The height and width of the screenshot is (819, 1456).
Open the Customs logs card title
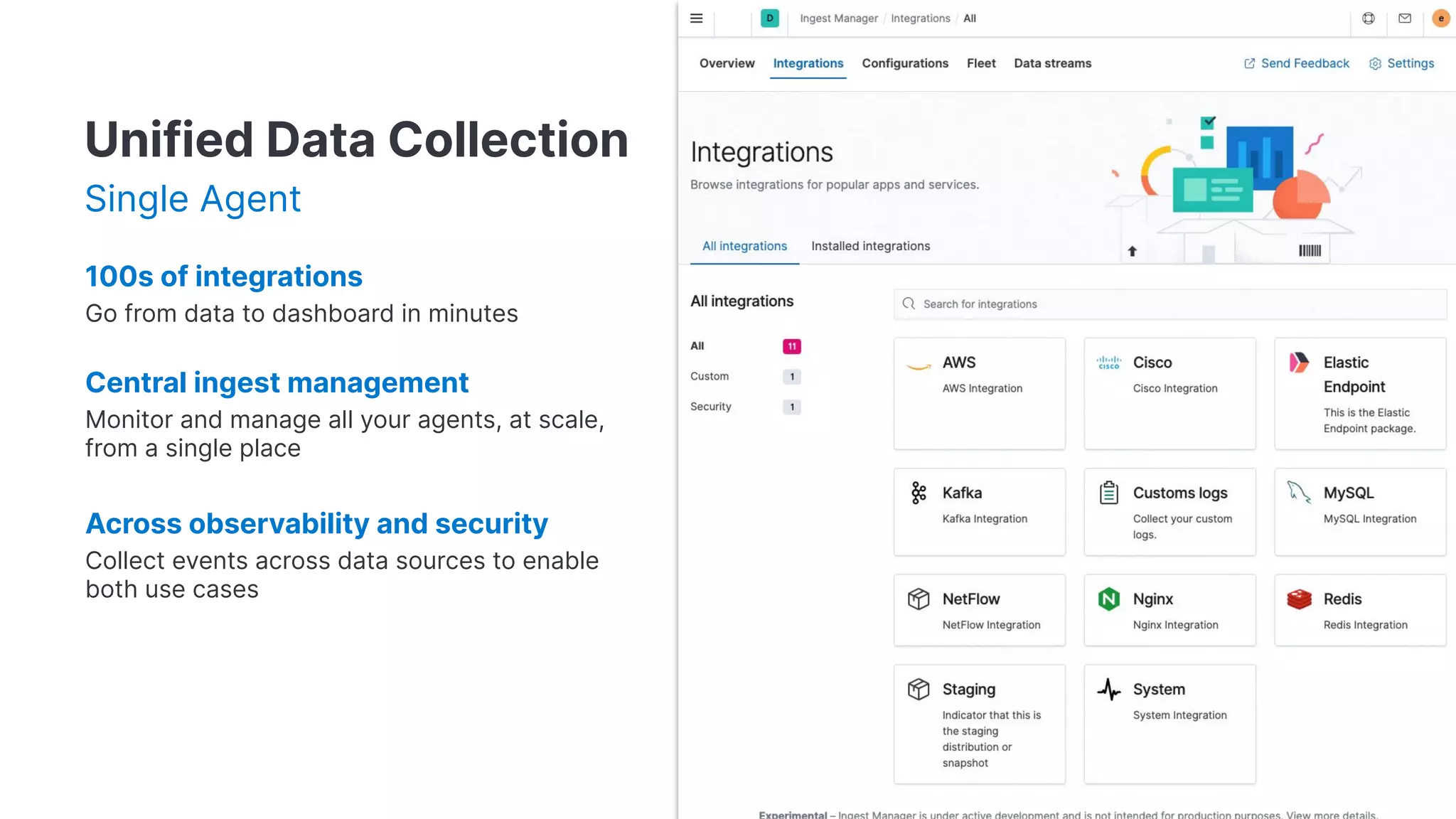pos(1179,493)
